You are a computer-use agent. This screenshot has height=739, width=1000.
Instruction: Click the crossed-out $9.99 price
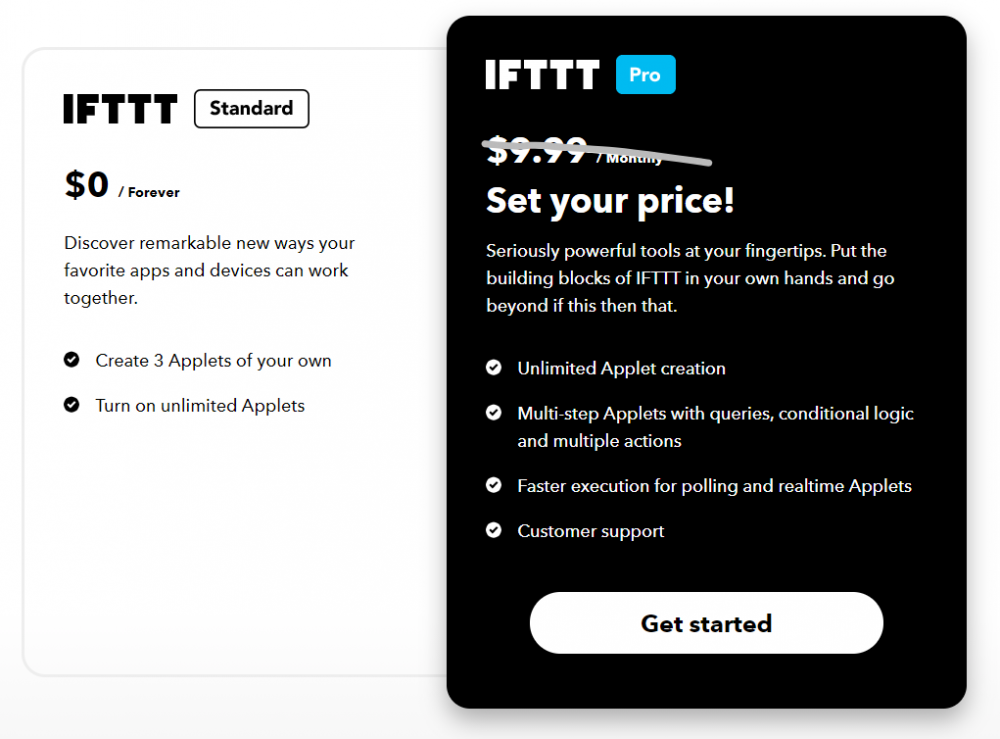[x=536, y=150]
